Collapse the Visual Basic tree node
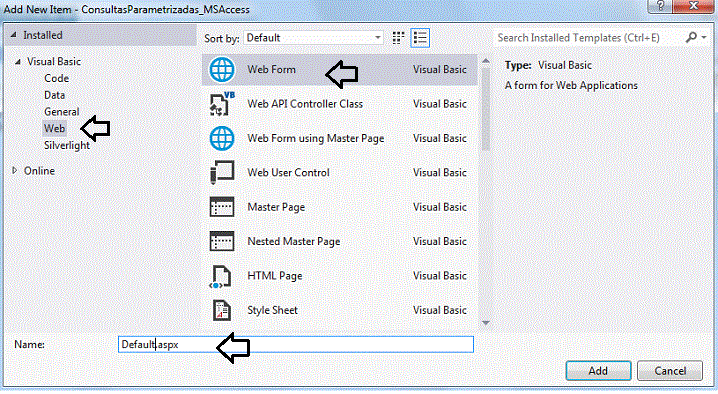Viewport: 718px width, 394px height. (18, 61)
